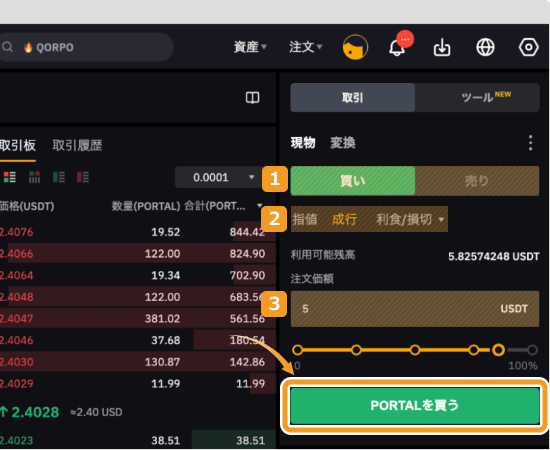Viewport: 550px width, 450px height.
Task: Expand the 合計 column dropdown arrow
Action: click(x=260, y=206)
